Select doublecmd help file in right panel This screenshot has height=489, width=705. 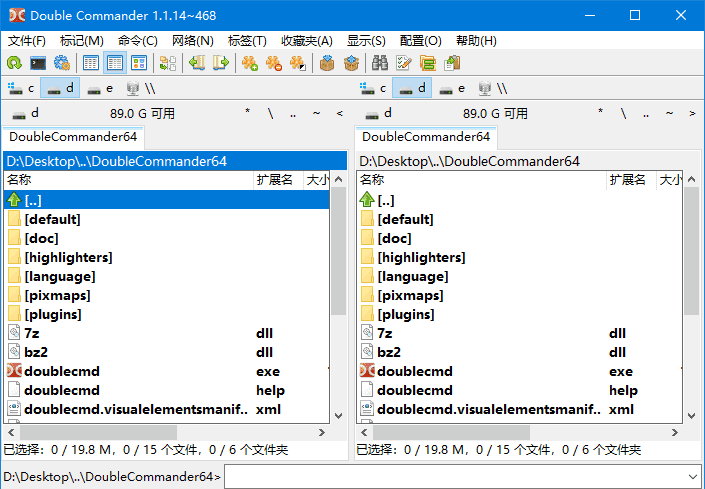tap(519, 390)
